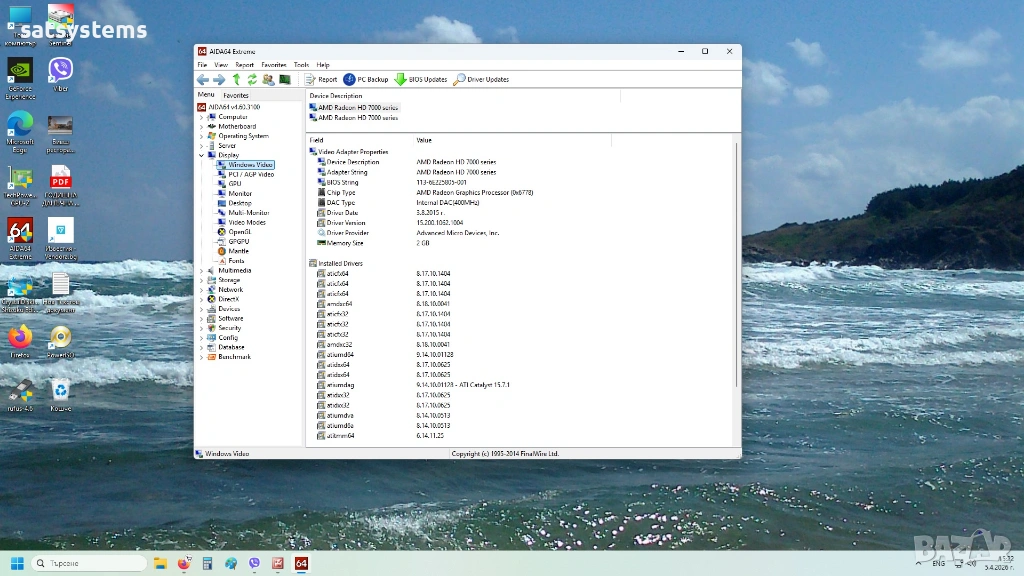
Task: Select OpenGL in the Display tree
Action: pos(239,231)
